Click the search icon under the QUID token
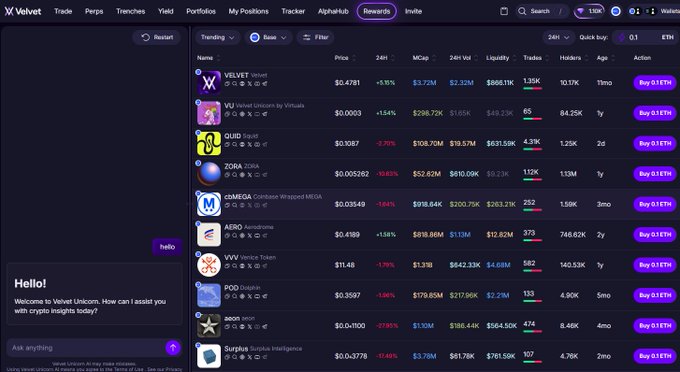680x372 pixels. pos(234,144)
